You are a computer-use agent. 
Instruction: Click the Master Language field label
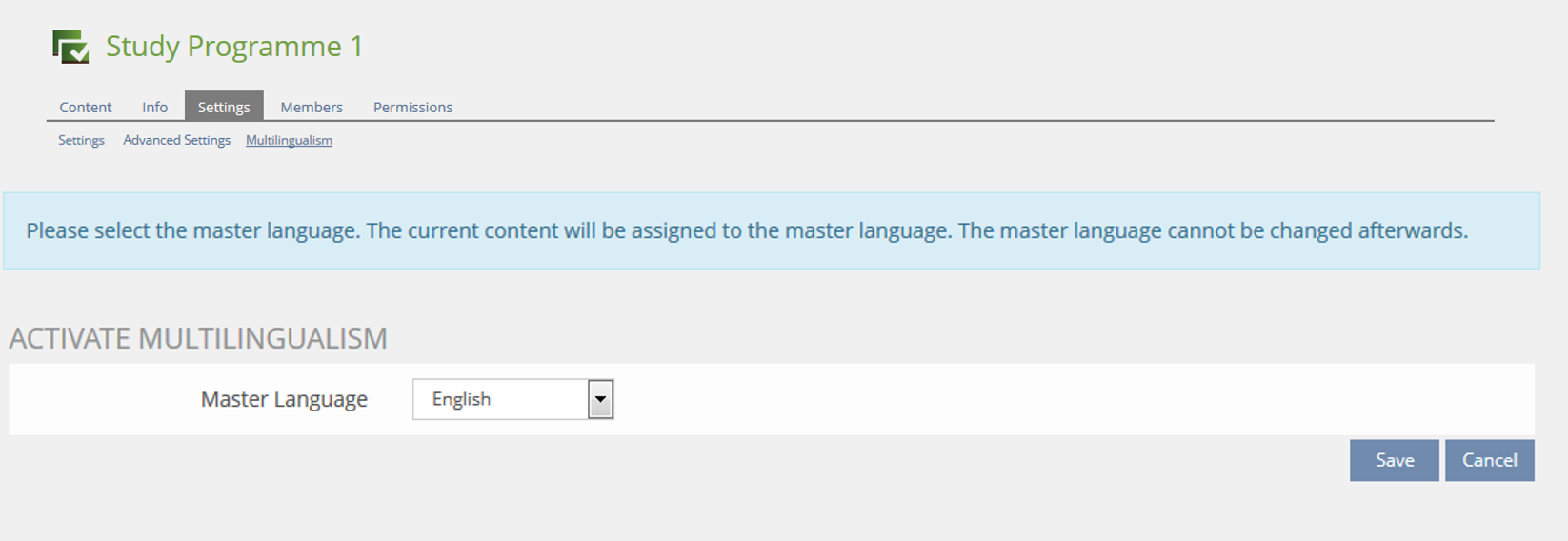(x=284, y=399)
